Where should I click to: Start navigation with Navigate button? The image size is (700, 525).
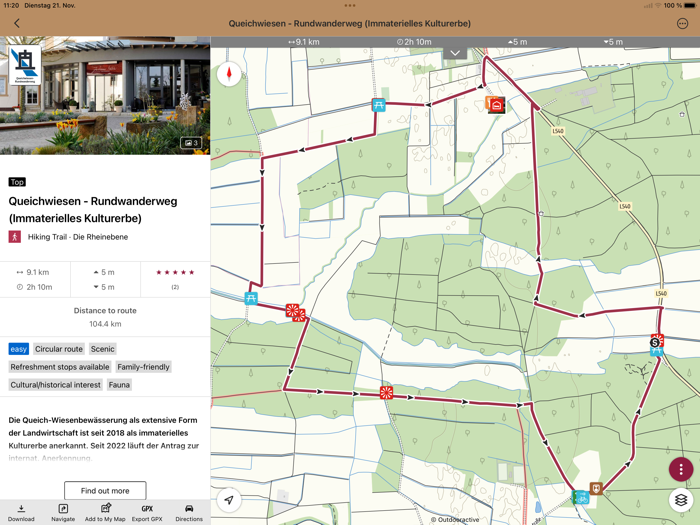click(63, 513)
